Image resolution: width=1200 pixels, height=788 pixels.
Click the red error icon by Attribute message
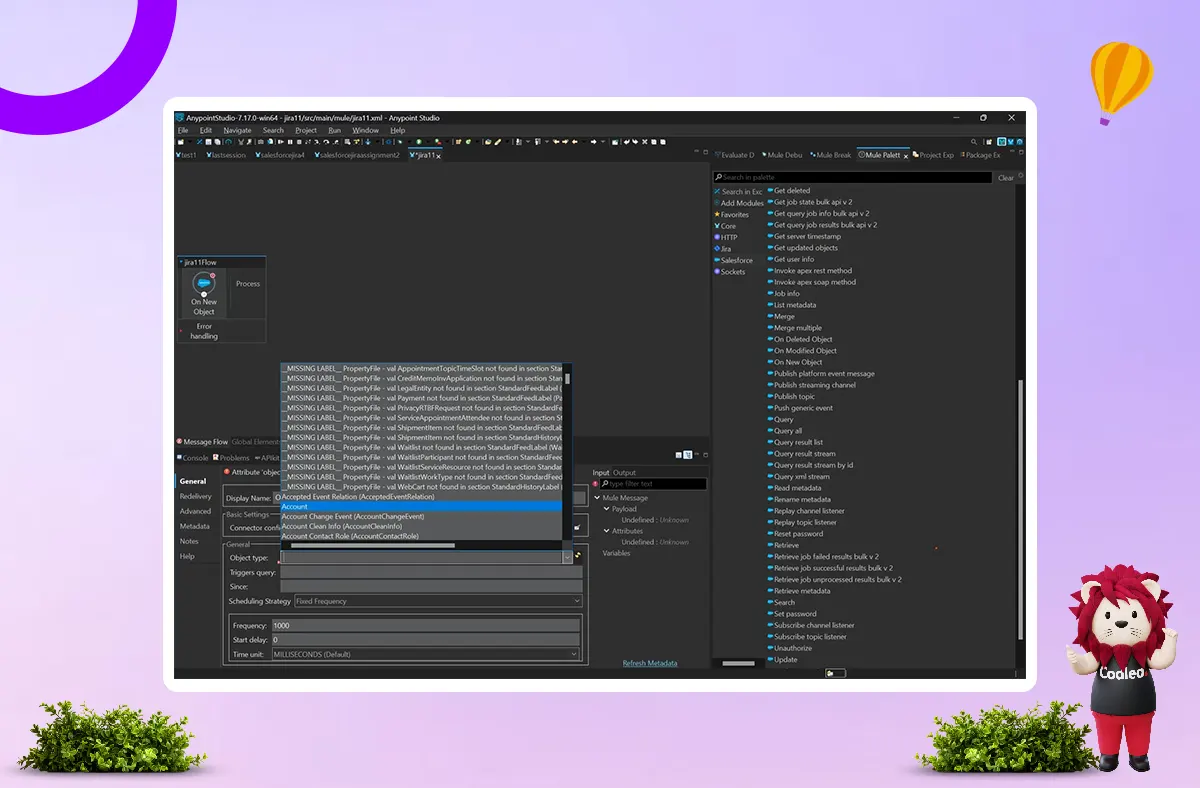227,471
